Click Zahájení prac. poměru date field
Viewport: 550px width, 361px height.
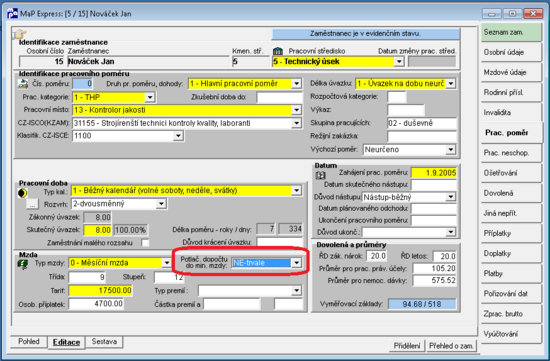click(x=434, y=173)
